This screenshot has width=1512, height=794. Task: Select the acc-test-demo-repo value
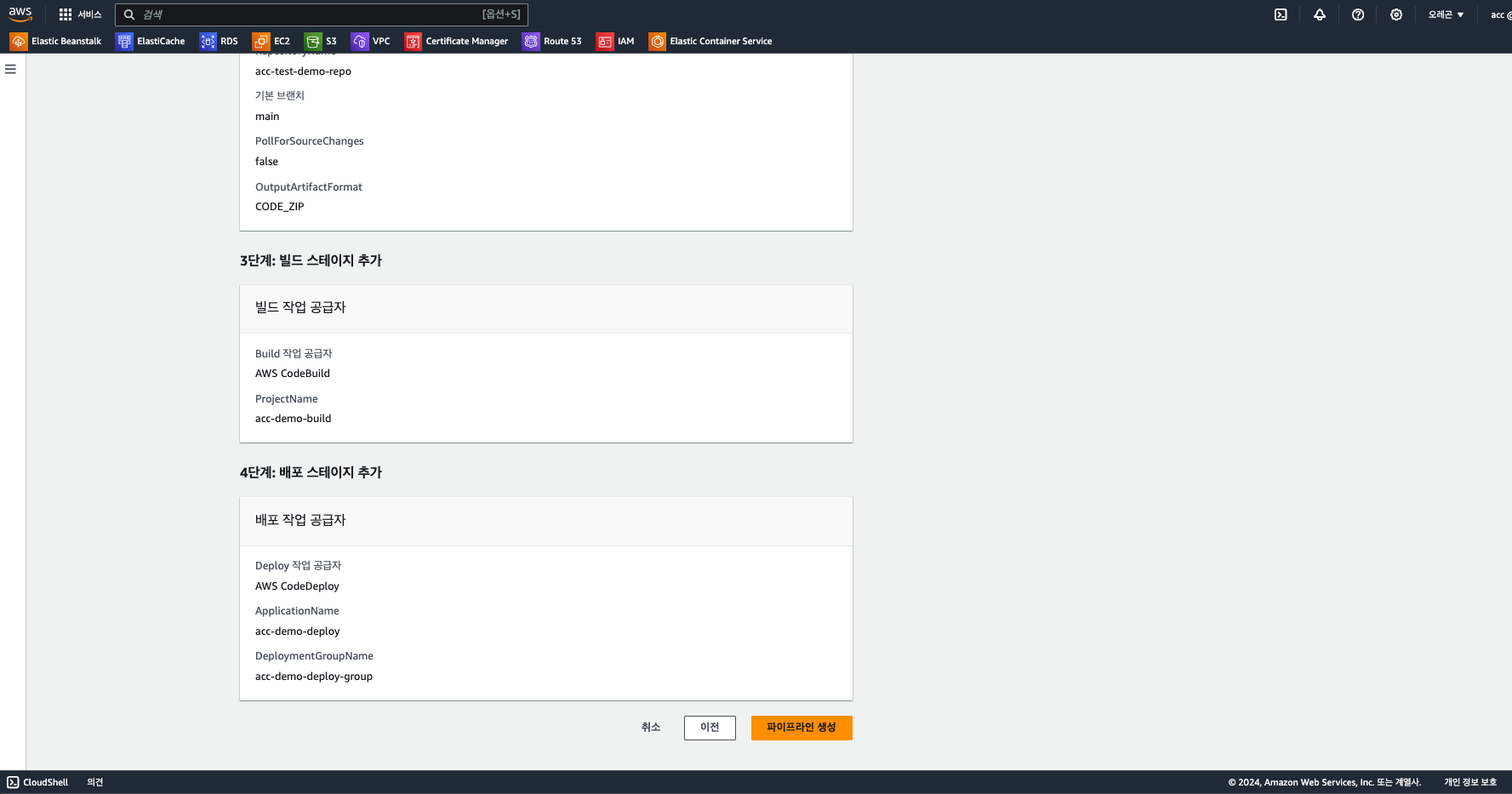pos(303,71)
